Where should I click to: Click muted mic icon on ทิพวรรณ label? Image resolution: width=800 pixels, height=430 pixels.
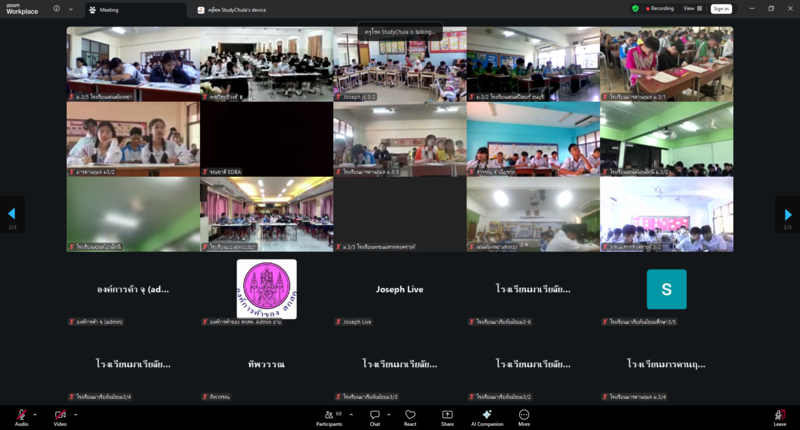pos(205,397)
